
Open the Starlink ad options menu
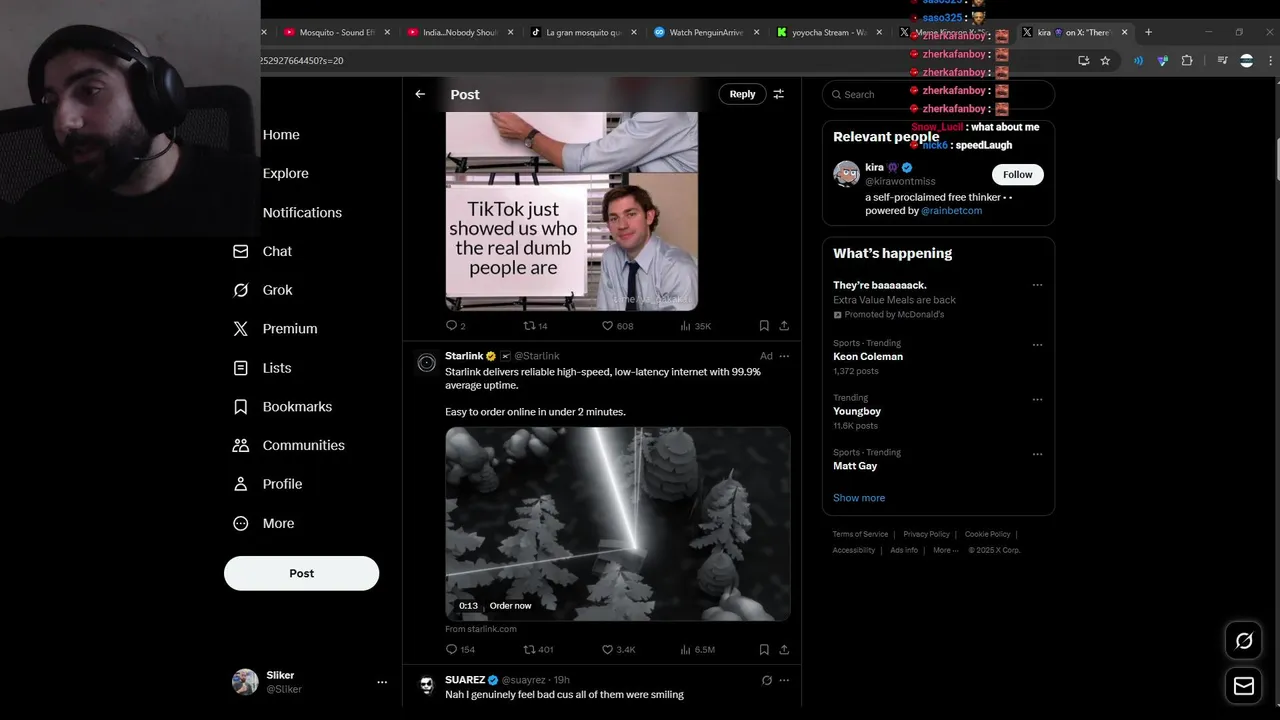tap(784, 356)
